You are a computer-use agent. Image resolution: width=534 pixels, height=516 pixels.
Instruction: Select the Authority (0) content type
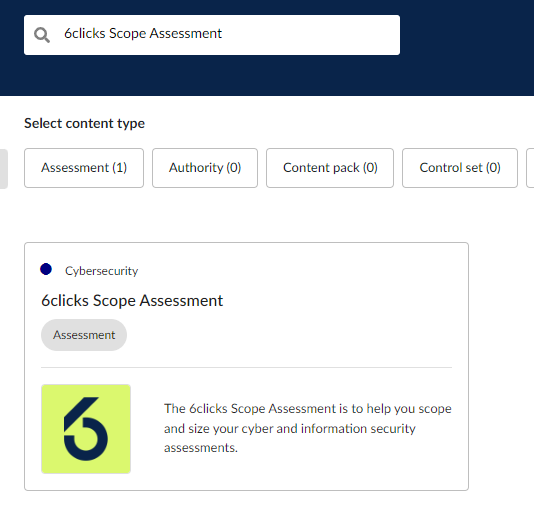coord(205,168)
